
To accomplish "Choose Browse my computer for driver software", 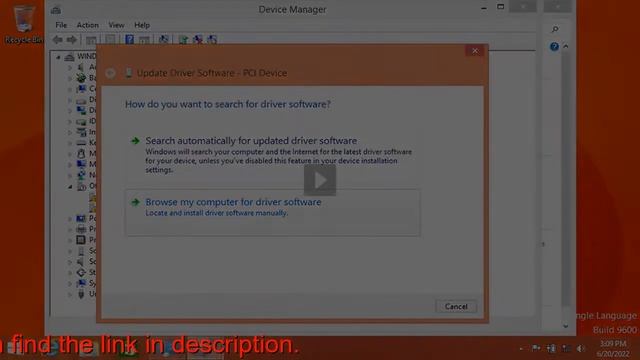I will coord(273,212).
